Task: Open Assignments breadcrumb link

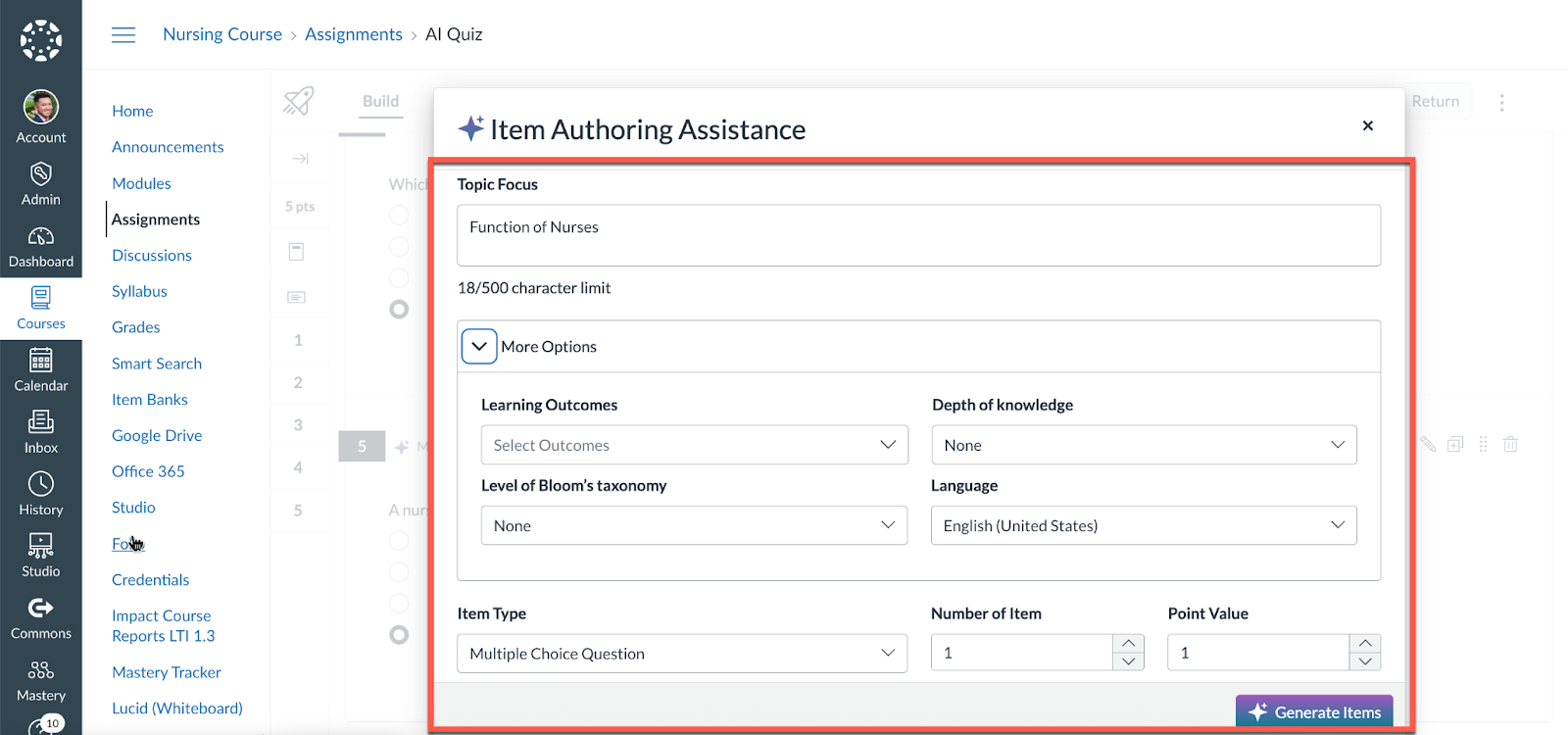Action: click(354, 34)
